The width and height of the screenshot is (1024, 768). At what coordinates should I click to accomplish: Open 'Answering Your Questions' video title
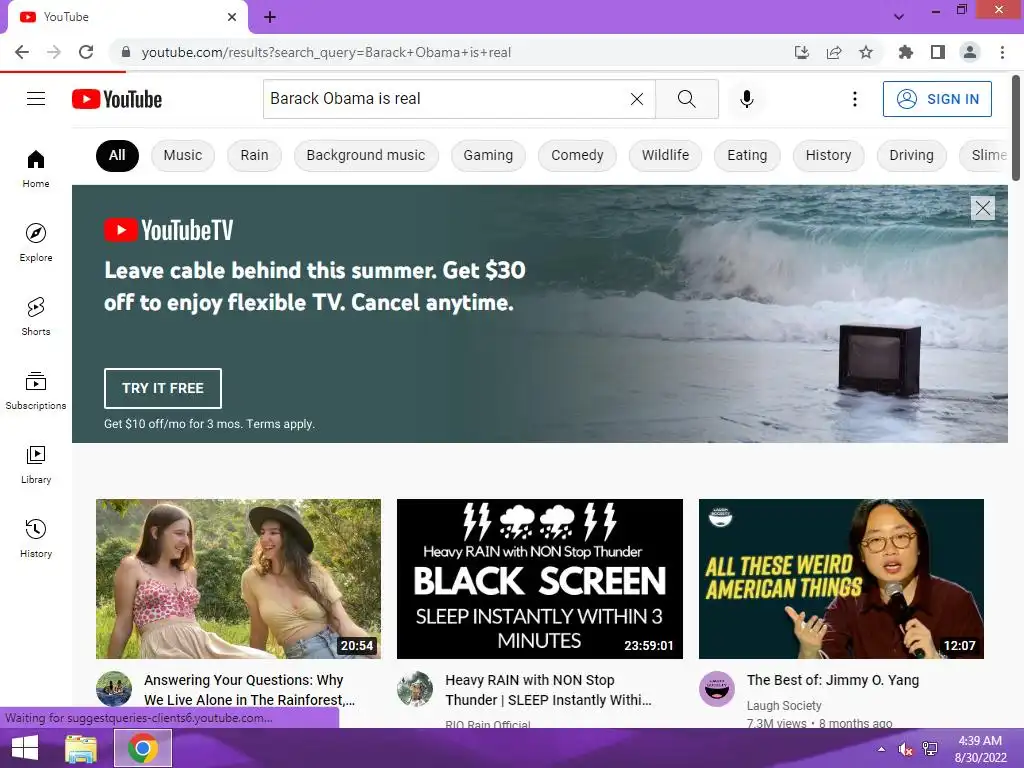click(249, 690)
